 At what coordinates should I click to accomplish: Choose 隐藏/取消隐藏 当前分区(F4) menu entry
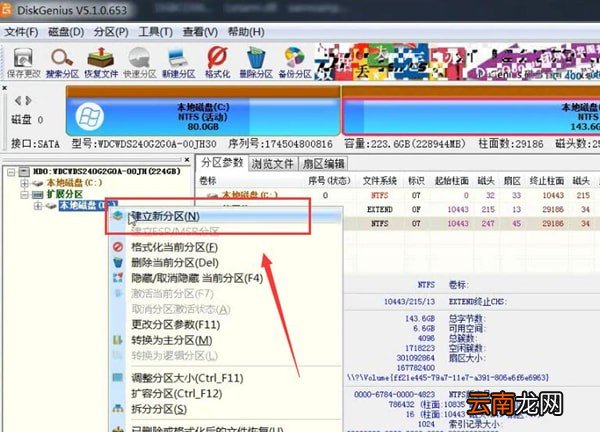coord(197,278)
